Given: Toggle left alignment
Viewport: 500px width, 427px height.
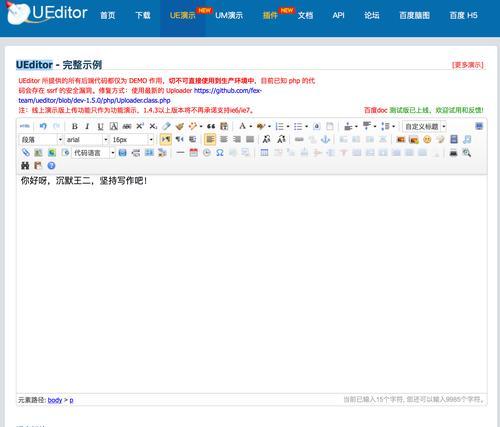Looking at the screenshot, I should coord(210,139).
